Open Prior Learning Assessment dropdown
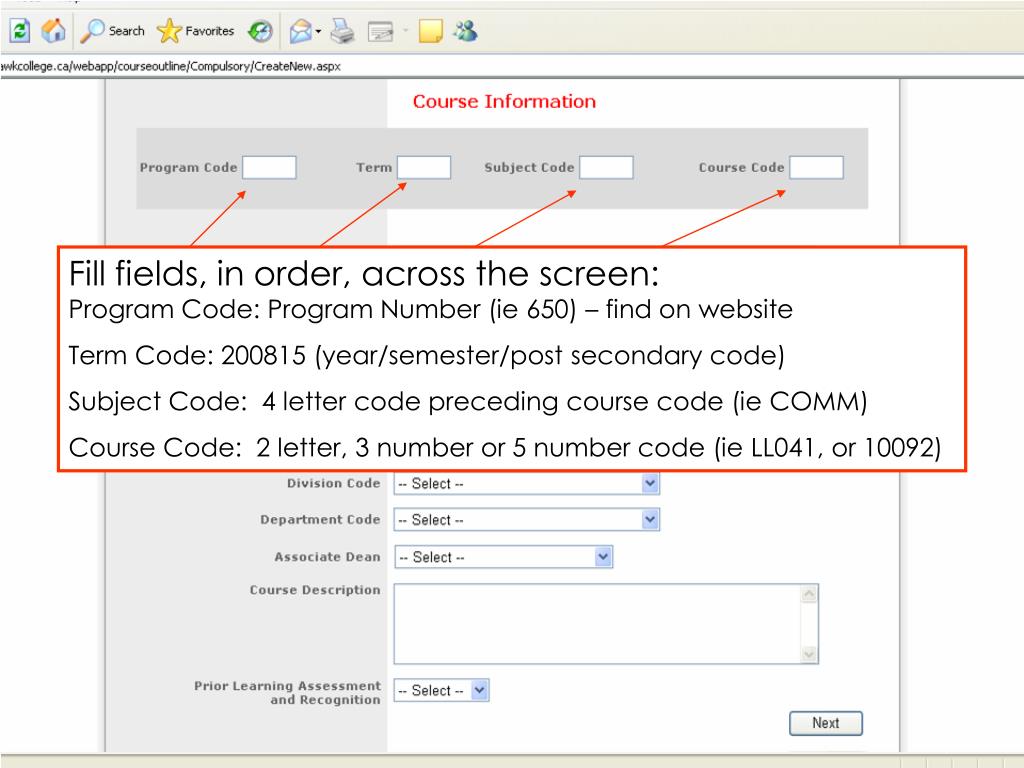This screenshot has width=1024, height=768. (x=441, y=690)
